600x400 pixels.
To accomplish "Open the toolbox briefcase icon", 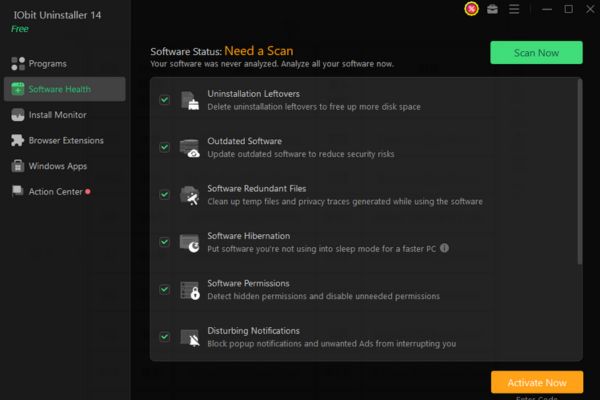I will pos(492,9).
